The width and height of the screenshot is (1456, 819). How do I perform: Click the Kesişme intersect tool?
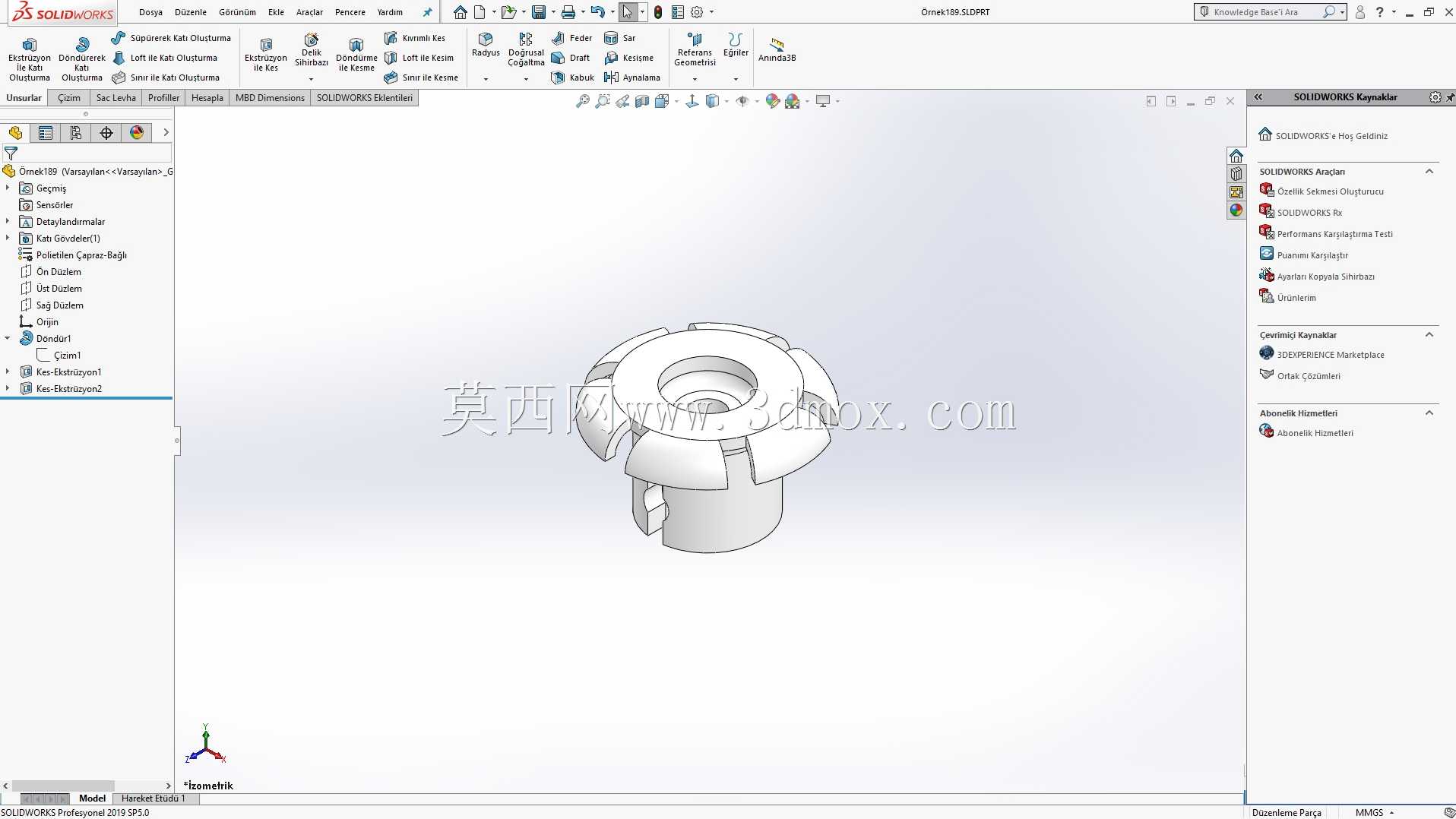(628, 58)
